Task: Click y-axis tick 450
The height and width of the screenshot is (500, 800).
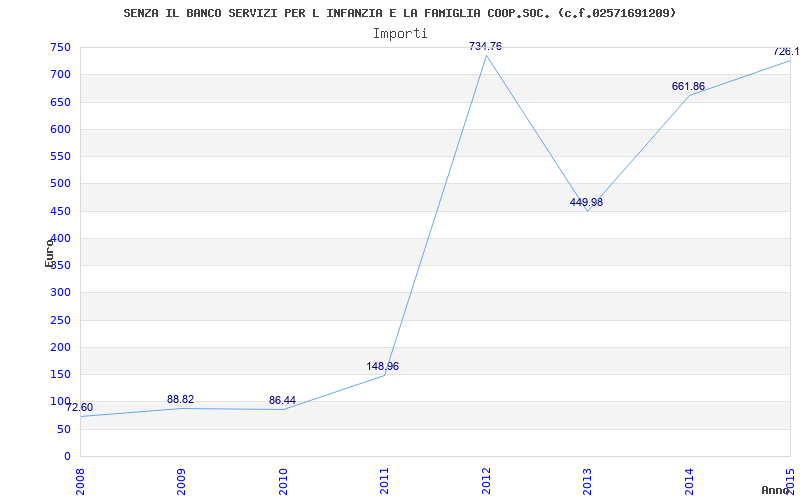Action: point(60,211)
